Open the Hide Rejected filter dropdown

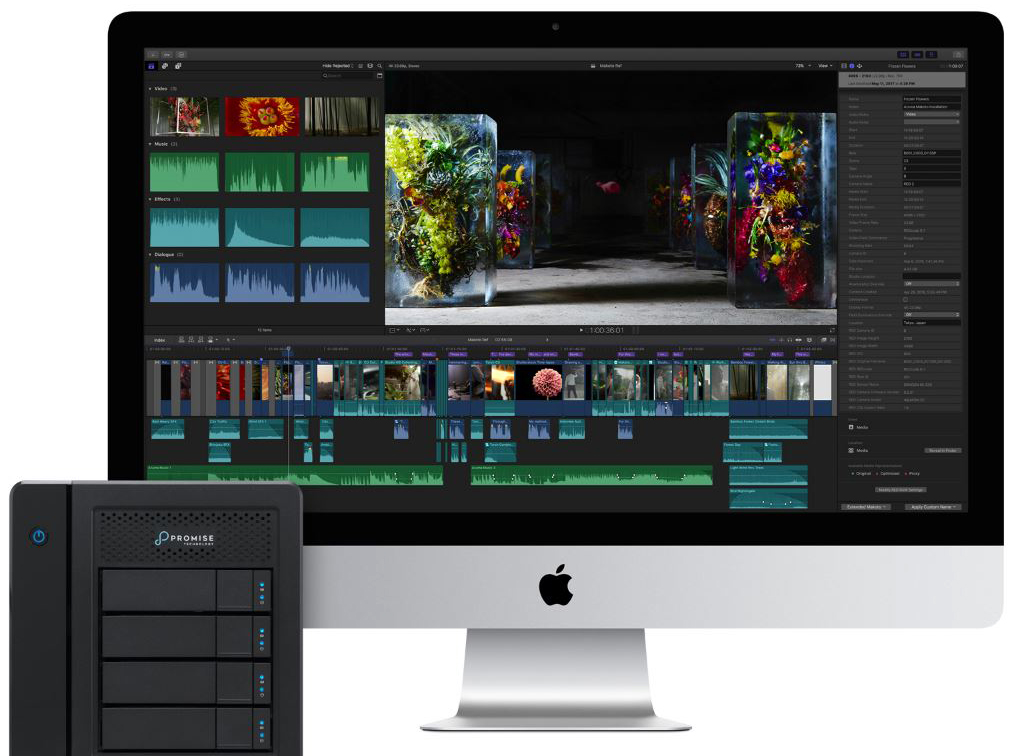pos(338,66)
